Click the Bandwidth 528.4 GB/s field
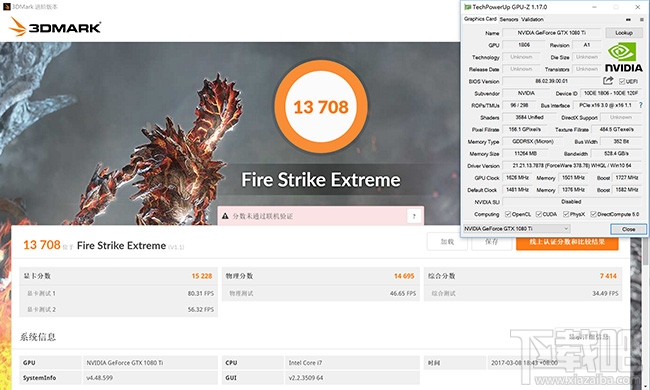The height and width of the screenshot is (390, 650). pyautogui.click(x=616, y=154)
